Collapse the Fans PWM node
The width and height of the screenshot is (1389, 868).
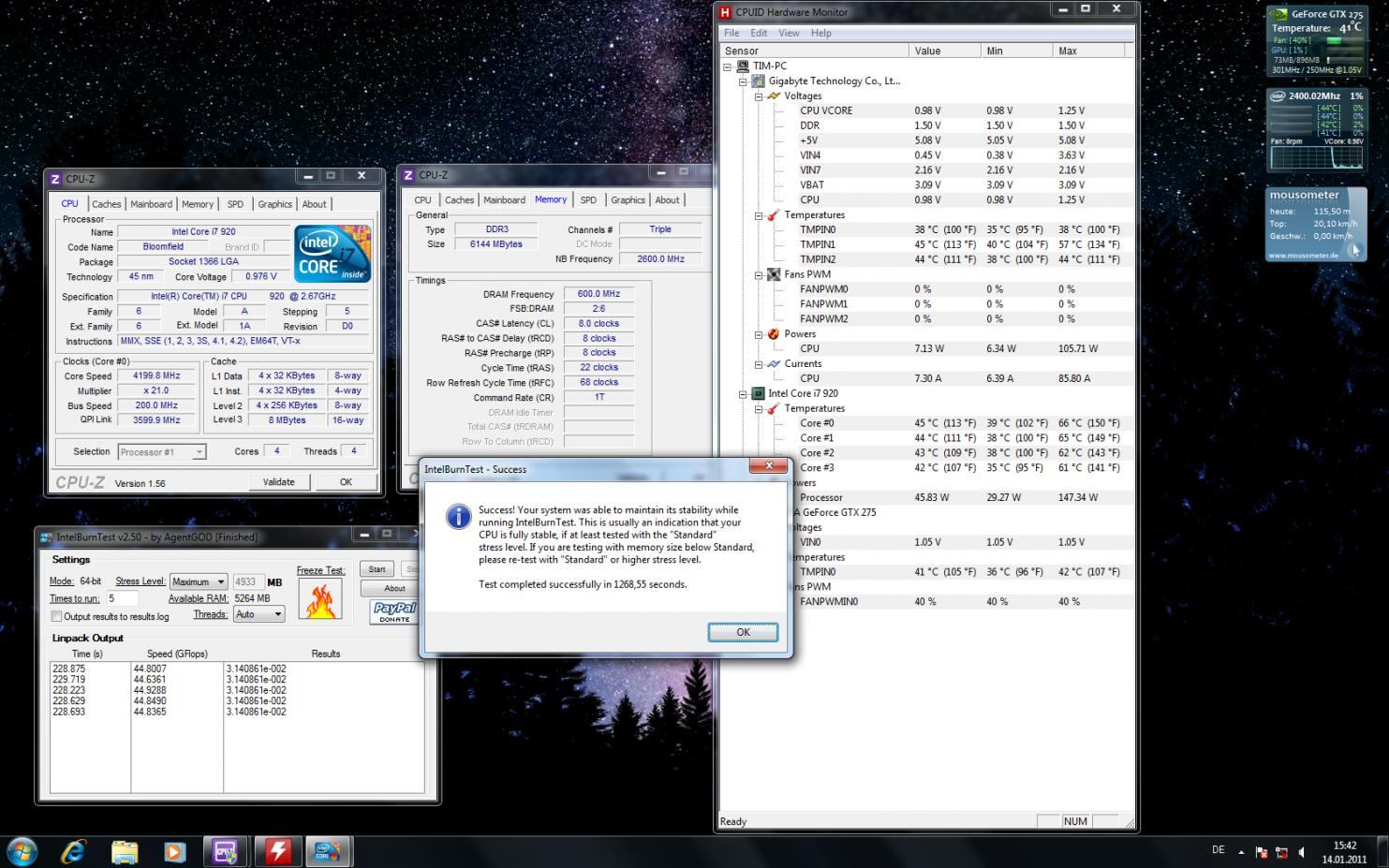(x=759, y=275)
